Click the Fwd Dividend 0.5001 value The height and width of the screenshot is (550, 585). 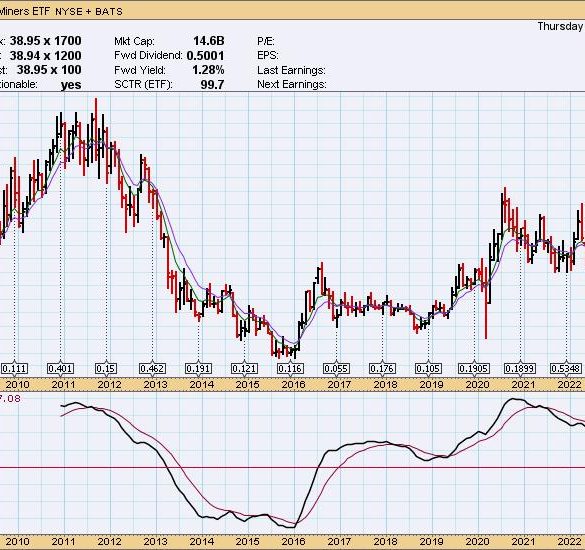(205, 56)
